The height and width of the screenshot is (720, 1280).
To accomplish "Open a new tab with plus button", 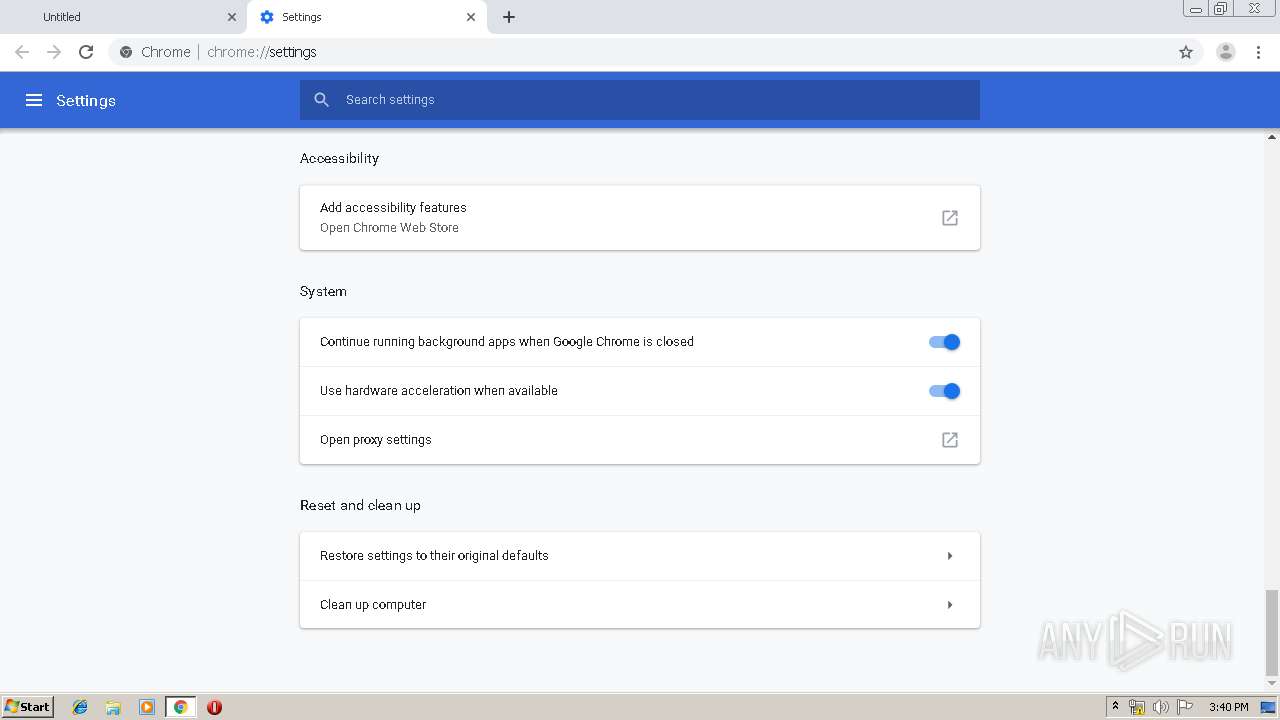I will (509, 17).
